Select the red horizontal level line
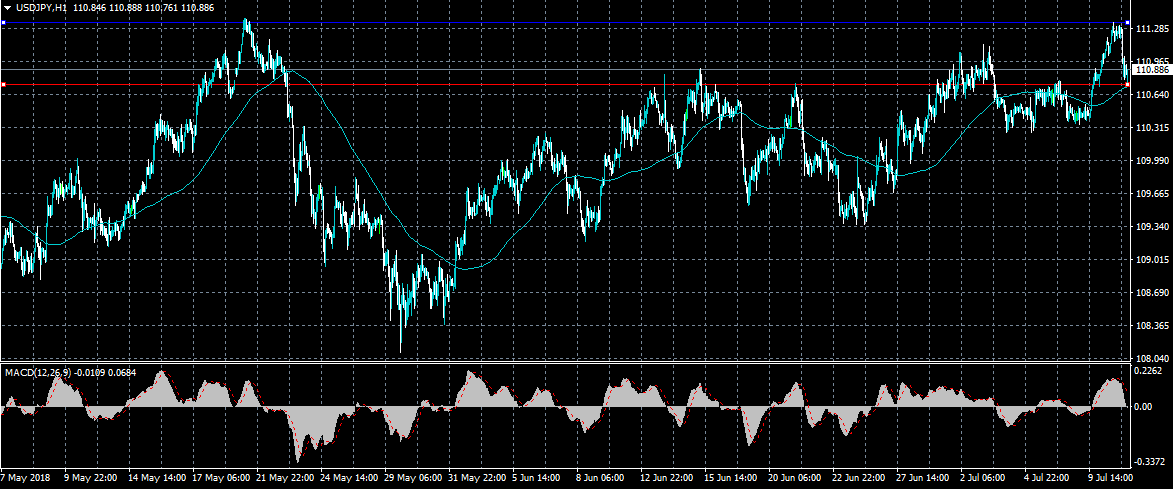1173x489 pixels. (x=500, y=85)
